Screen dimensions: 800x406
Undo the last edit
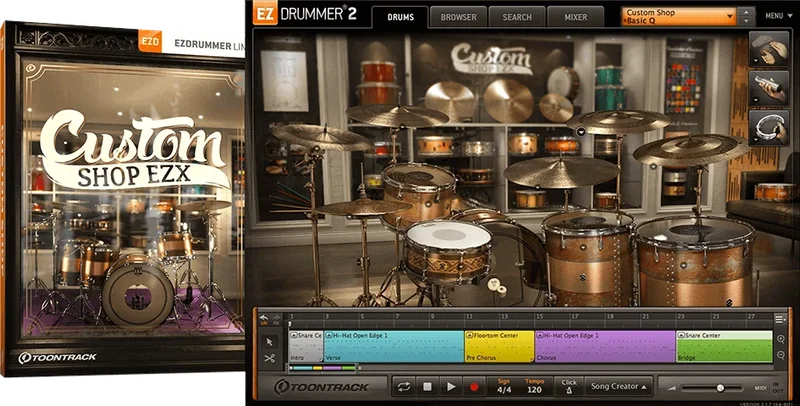(264, 319)
